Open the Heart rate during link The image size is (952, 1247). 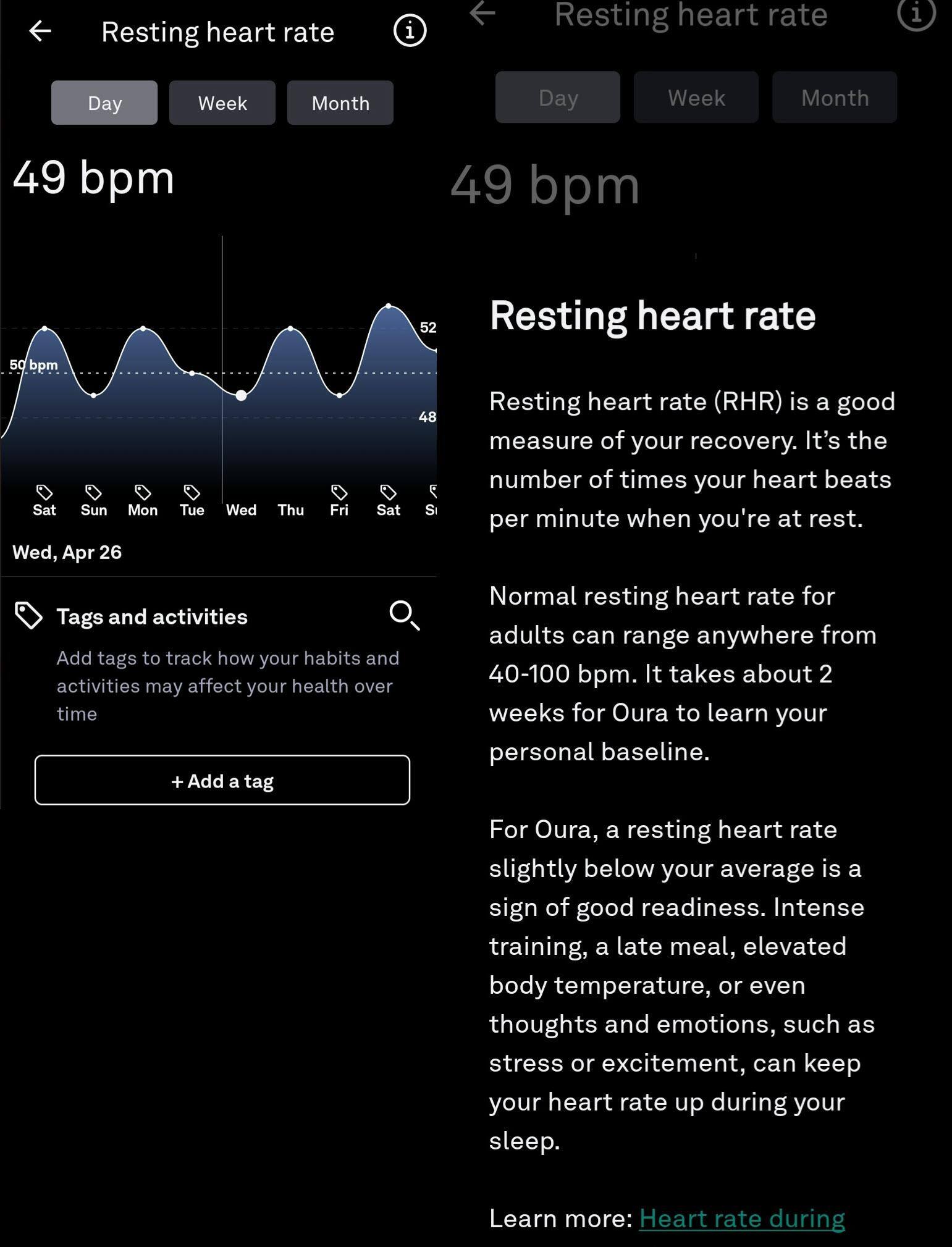(x=741, y=1219)
